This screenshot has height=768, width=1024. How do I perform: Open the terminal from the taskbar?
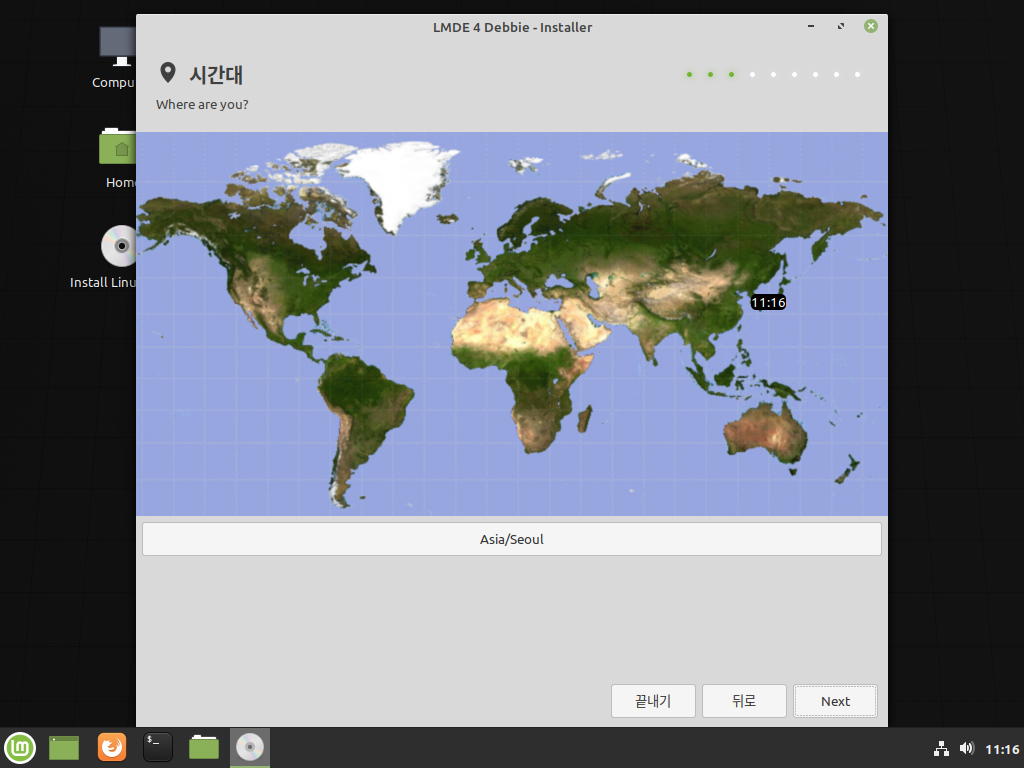click(x=158, y=747)
